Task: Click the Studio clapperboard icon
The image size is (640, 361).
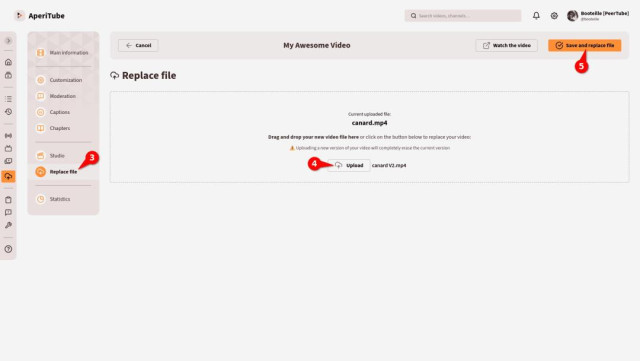Action: coord(40,156)
